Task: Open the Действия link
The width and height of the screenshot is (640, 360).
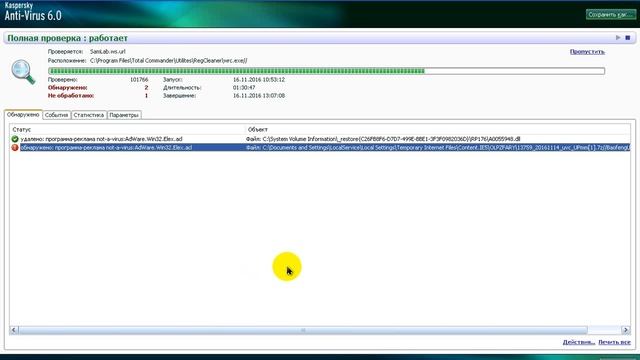Action: click(579, 342)
